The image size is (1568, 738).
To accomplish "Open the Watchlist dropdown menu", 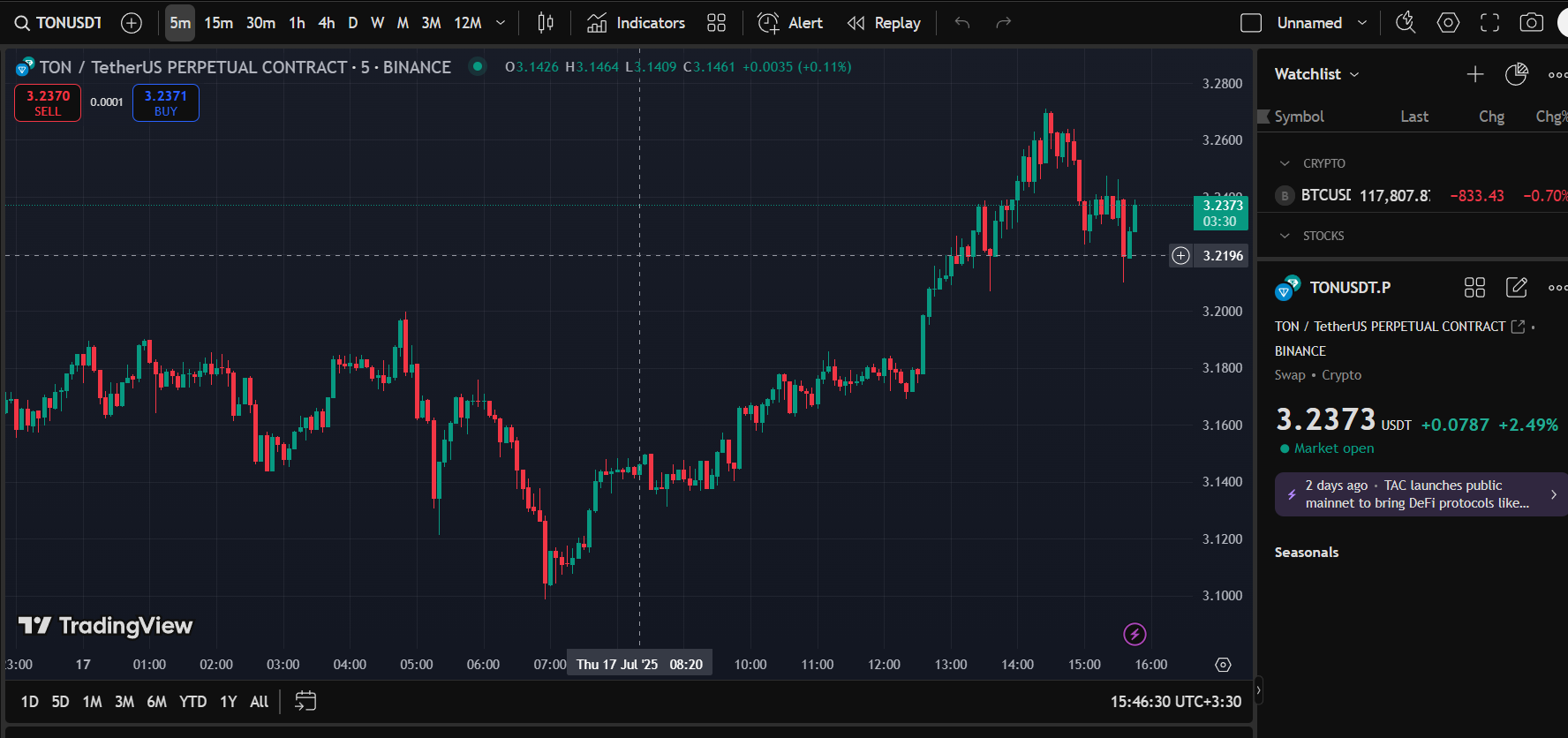I will (1316, 74).
